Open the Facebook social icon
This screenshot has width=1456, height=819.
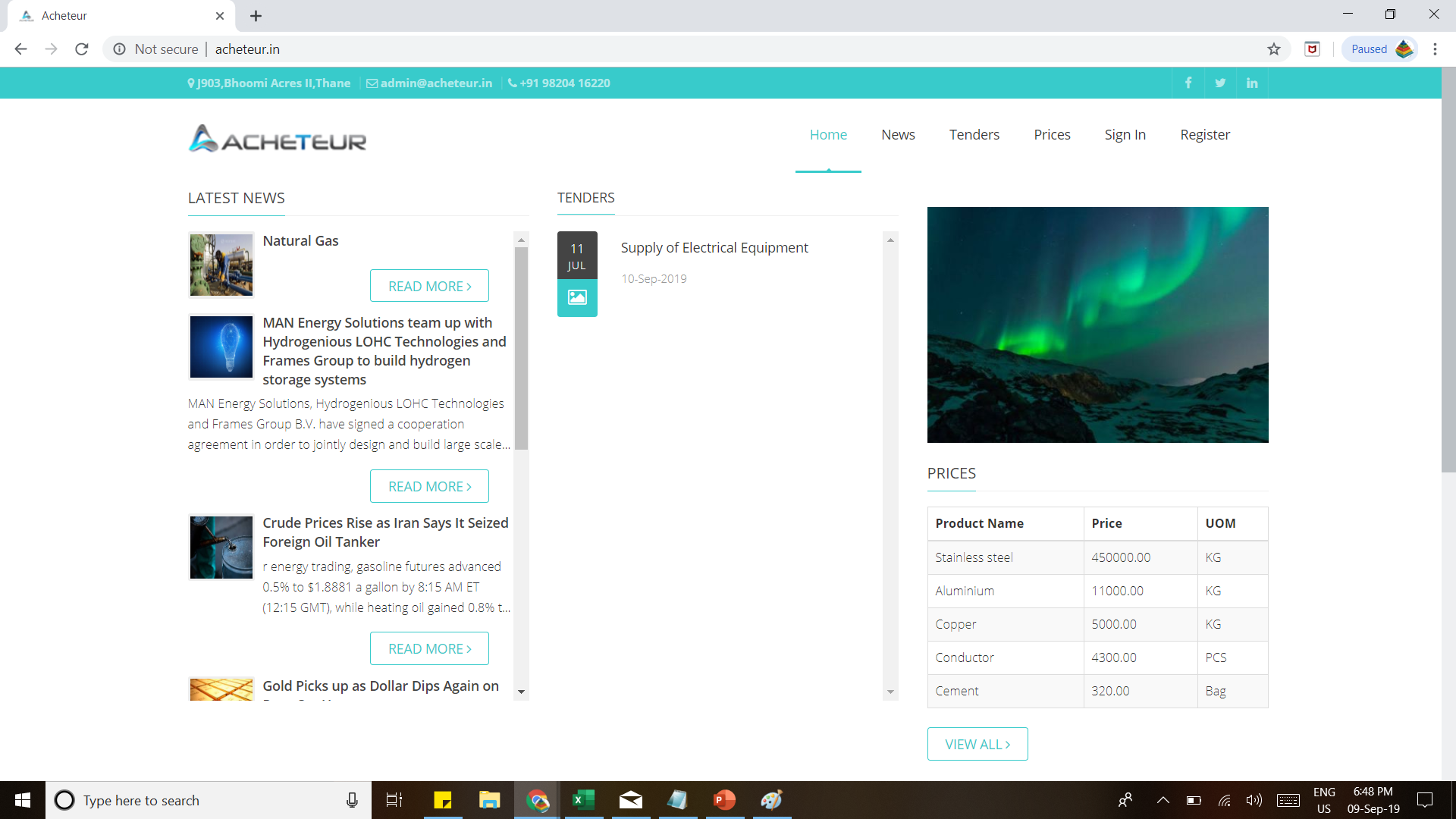click(x=1188, y=83)
